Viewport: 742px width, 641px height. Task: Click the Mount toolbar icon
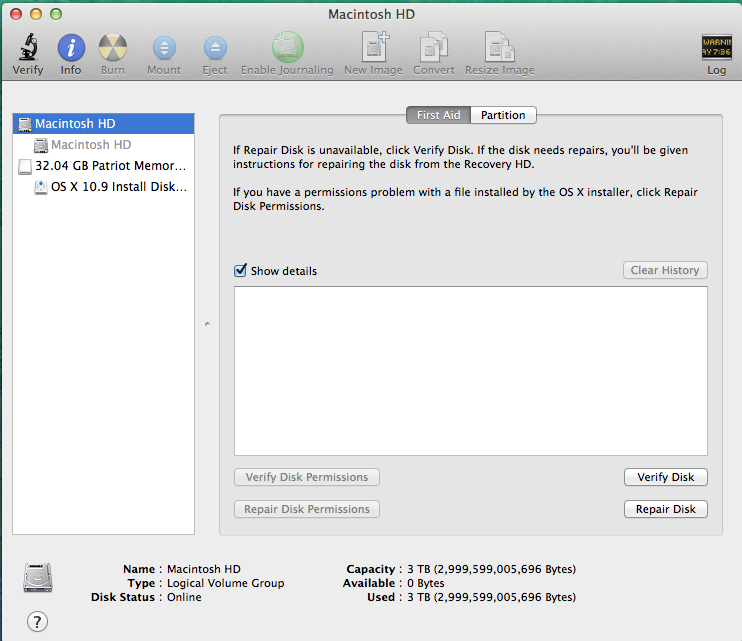(x=164, y=48)
